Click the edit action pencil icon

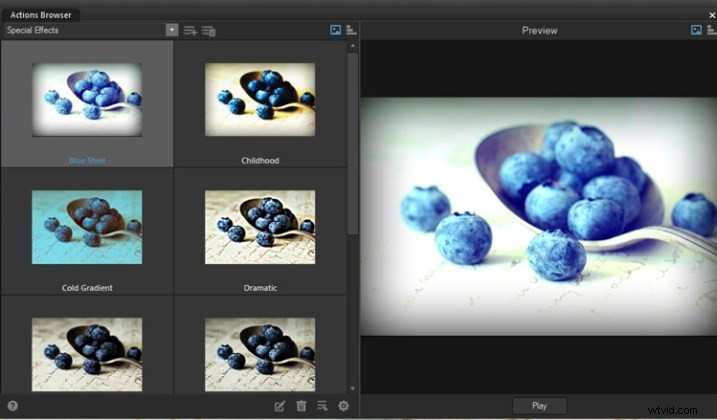pos(280,406)
